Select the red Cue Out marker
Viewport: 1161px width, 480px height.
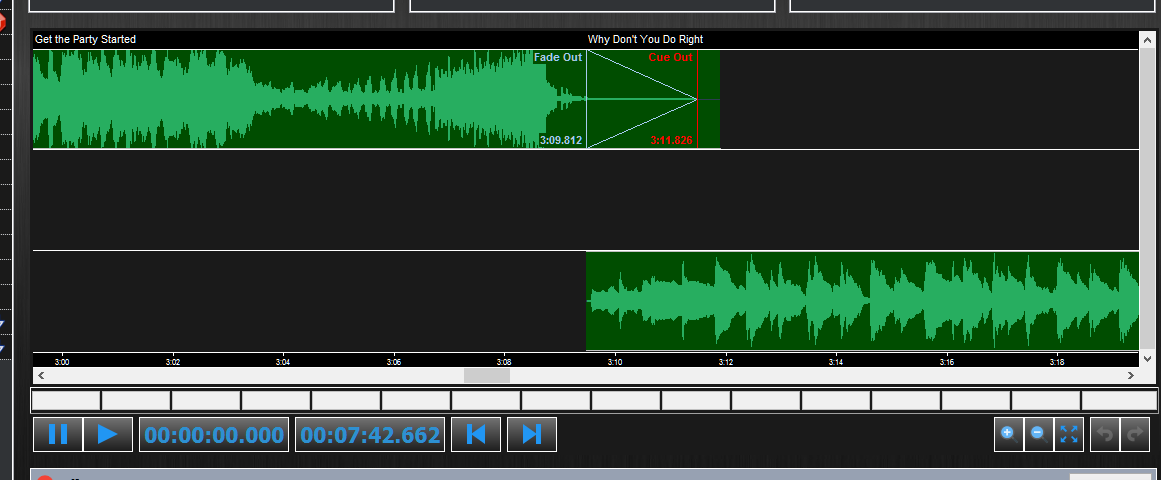pyautogui.click(x=670, y=58)
